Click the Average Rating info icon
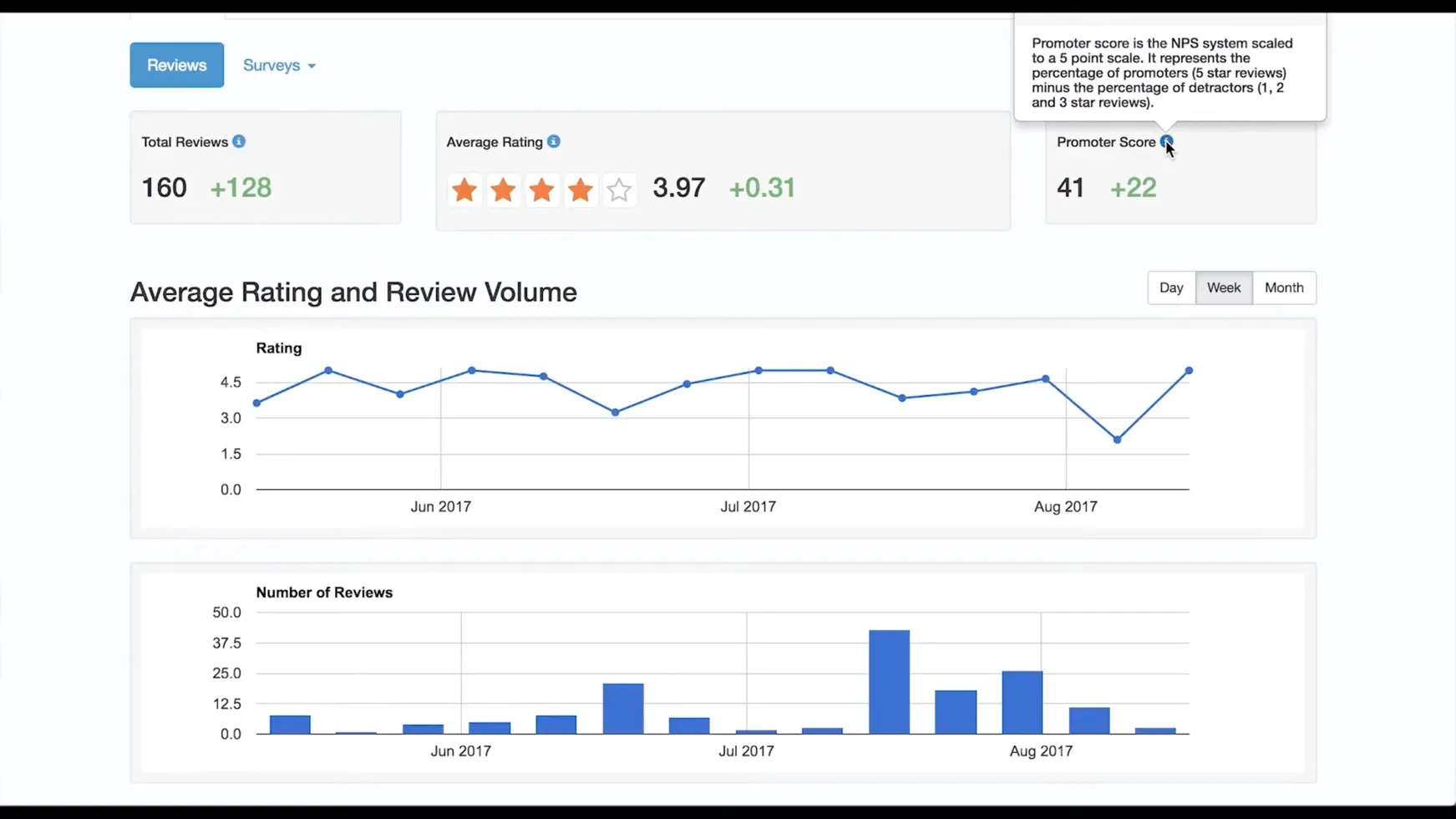1456x819 pixels. click(554, 141)
